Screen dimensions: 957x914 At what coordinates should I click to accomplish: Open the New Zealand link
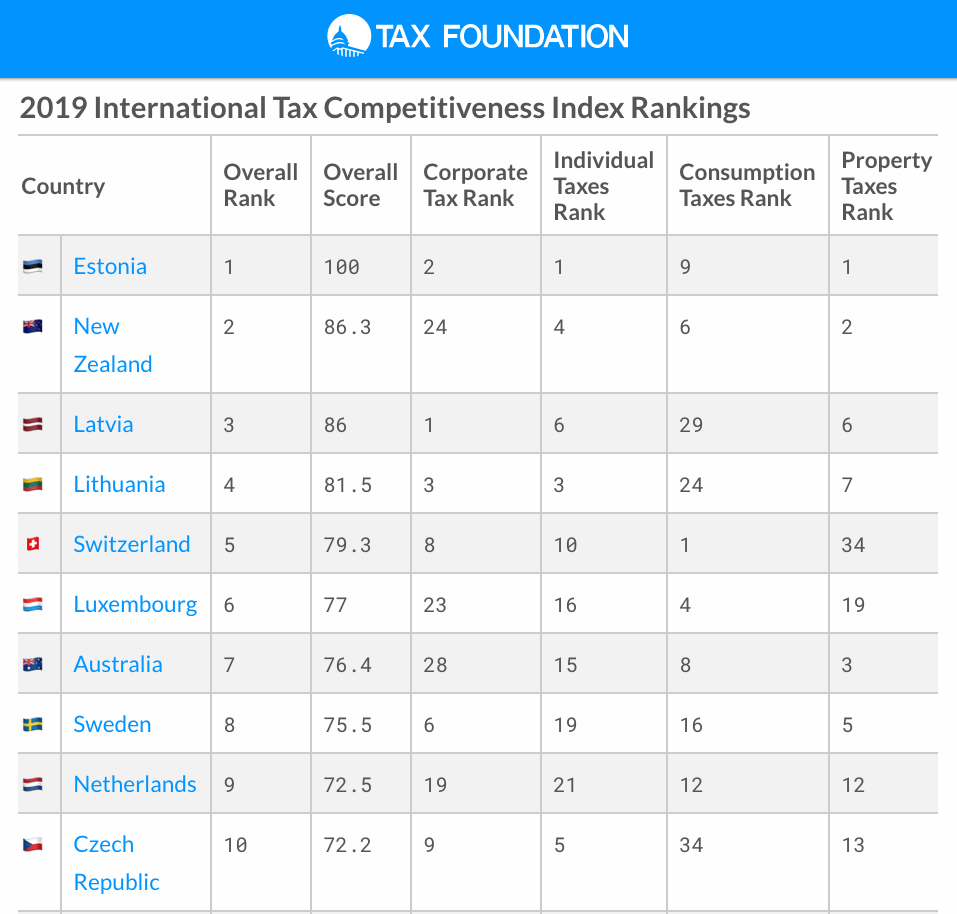[x=112, y=345]
